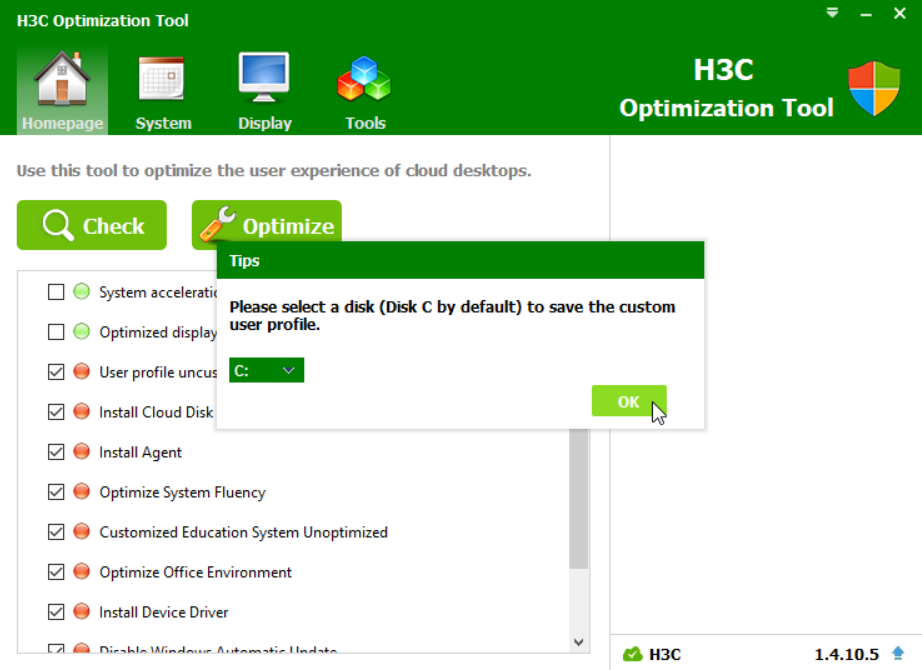Open the Tools tab
Screen dimensions: 922x670
365,91
